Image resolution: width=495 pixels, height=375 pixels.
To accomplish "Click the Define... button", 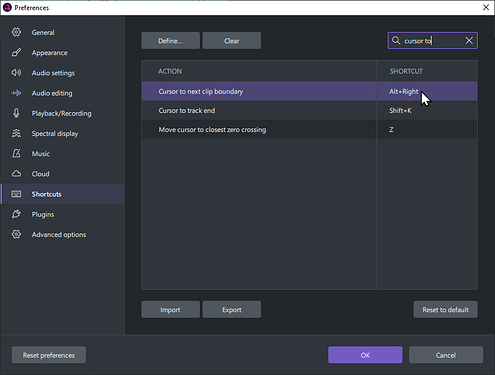I will tap(170, 41).
